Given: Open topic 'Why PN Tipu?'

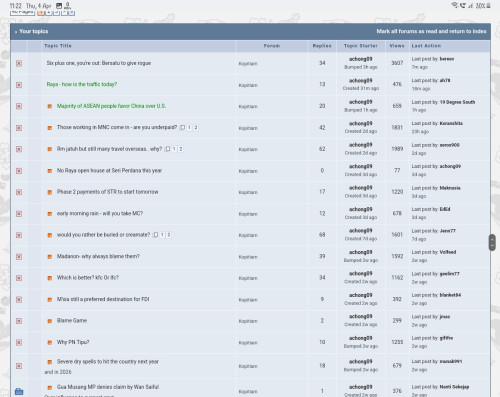Looking at the screenshot, I should pos(73,342).
